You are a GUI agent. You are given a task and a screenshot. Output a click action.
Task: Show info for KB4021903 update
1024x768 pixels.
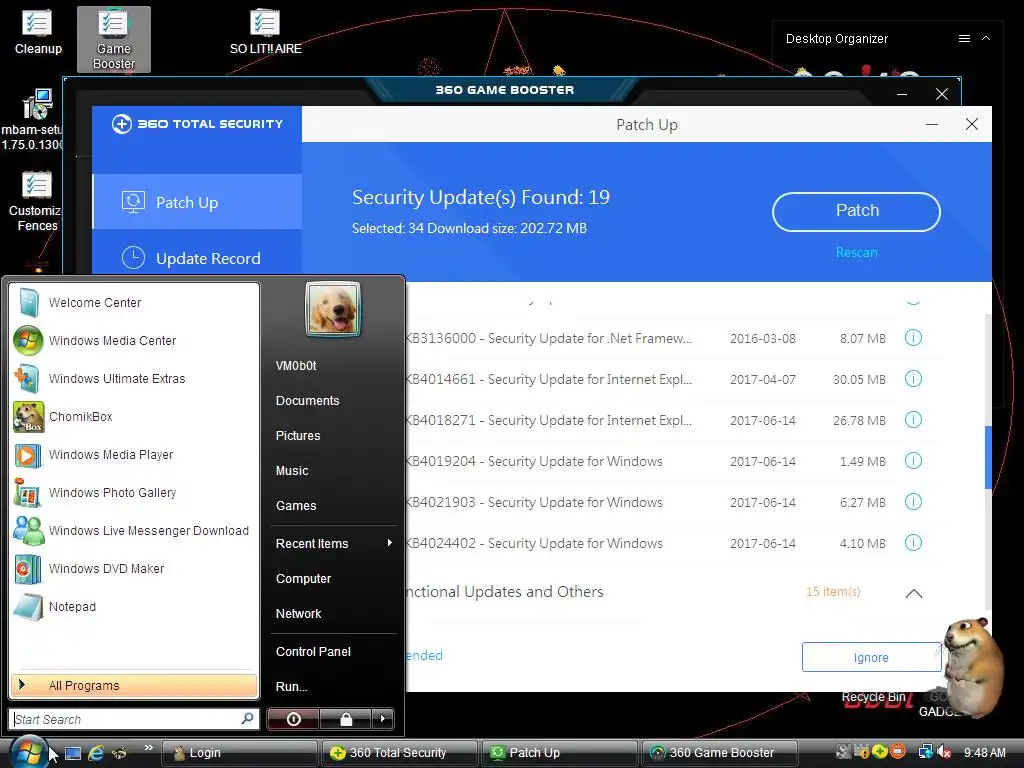[x=913, y=502]
